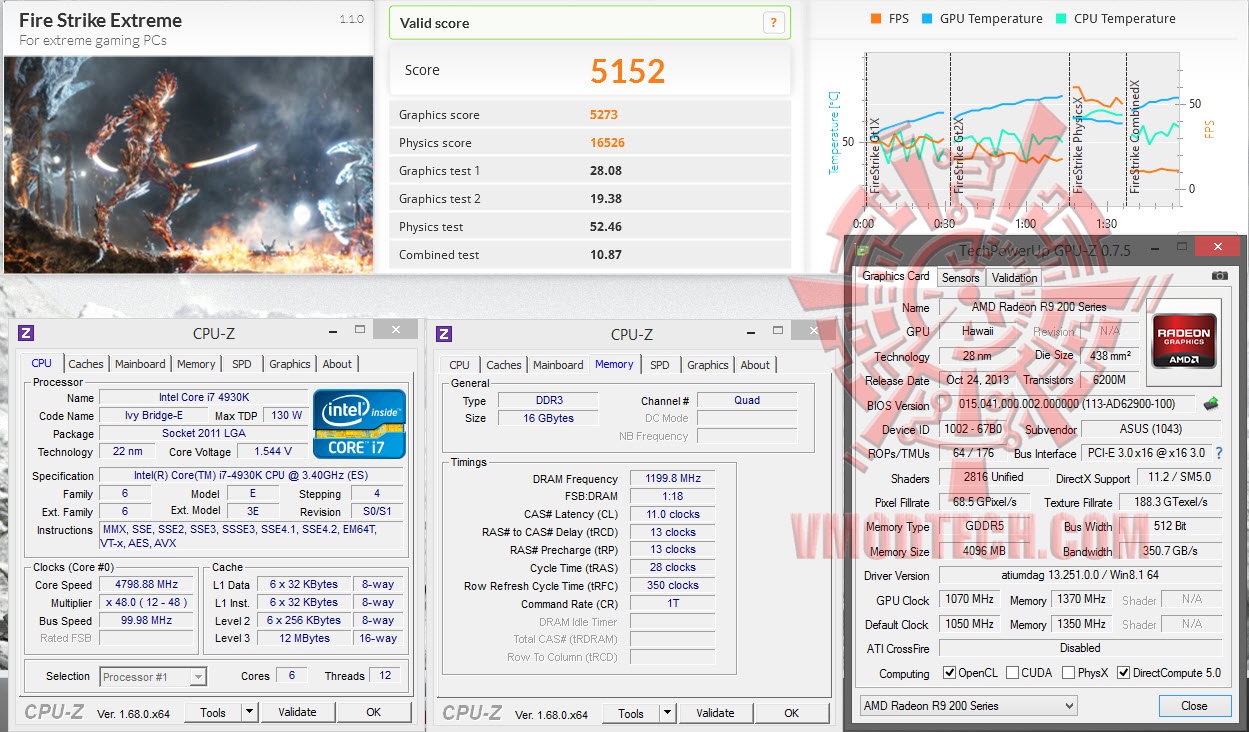
Task: Click Validate in CPU-Z showing processor info
Action: point(297,713)
